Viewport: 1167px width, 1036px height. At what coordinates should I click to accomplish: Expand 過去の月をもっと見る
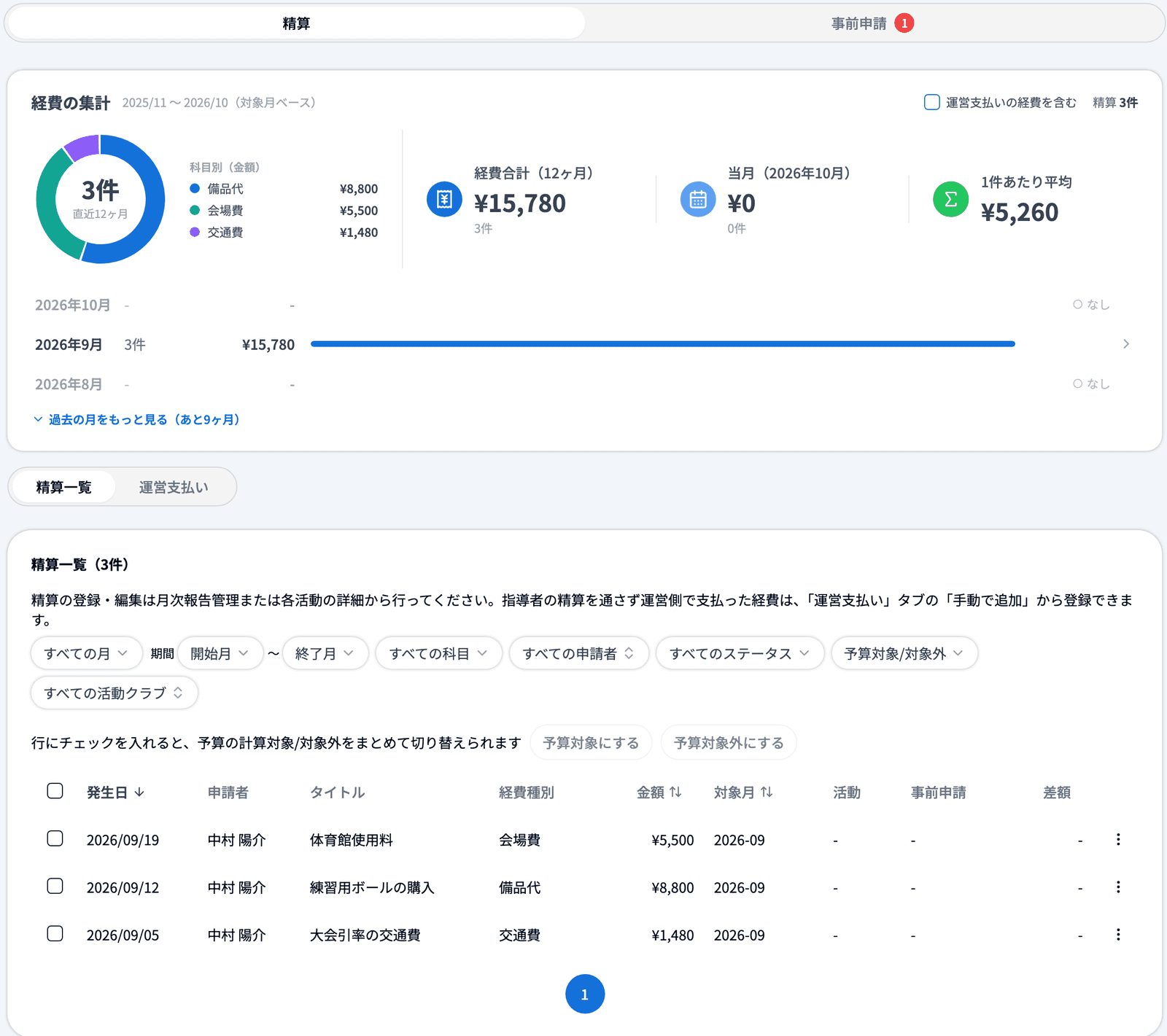[137, 419]
